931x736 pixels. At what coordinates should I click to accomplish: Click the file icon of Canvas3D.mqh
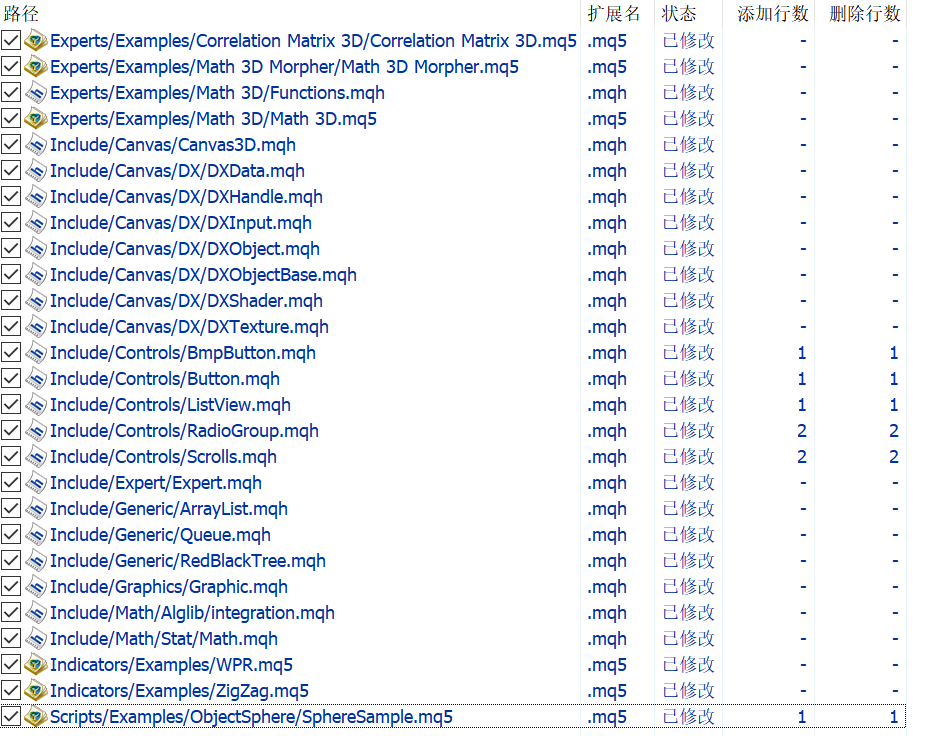[36, 145]
